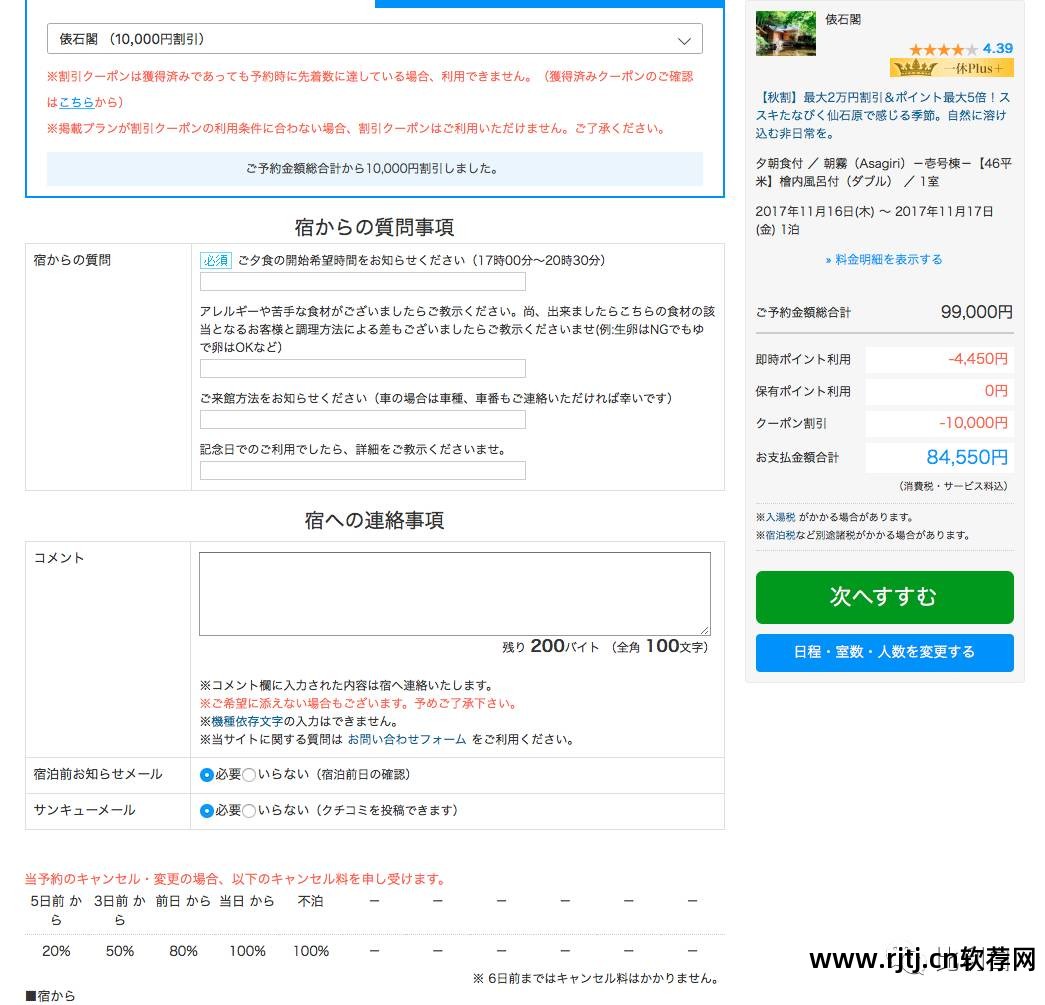
Task: Click the 不泊 cancellation column header
Action: [x=311, y=902]
